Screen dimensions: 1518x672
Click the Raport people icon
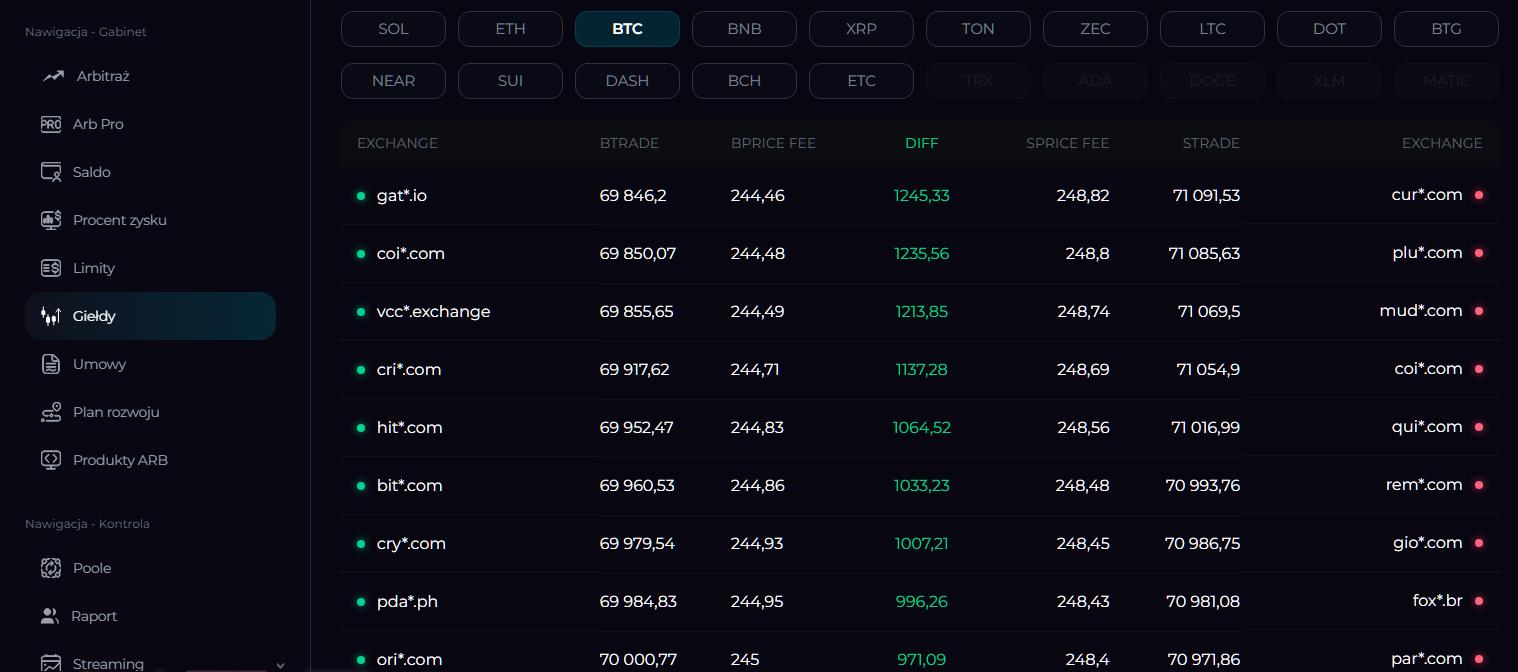pos(50,616)
